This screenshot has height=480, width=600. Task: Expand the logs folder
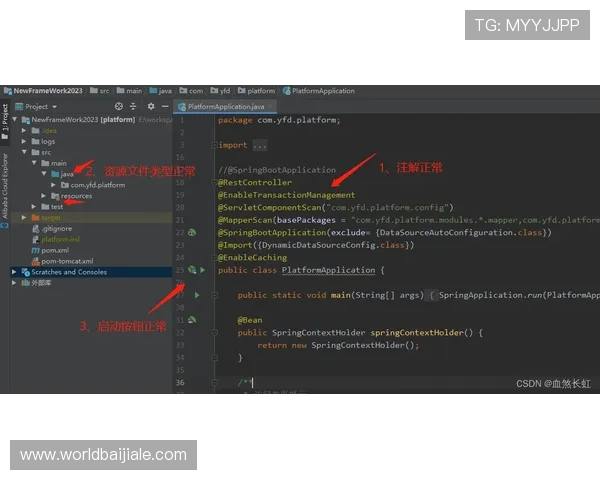[x=26, y=141]
